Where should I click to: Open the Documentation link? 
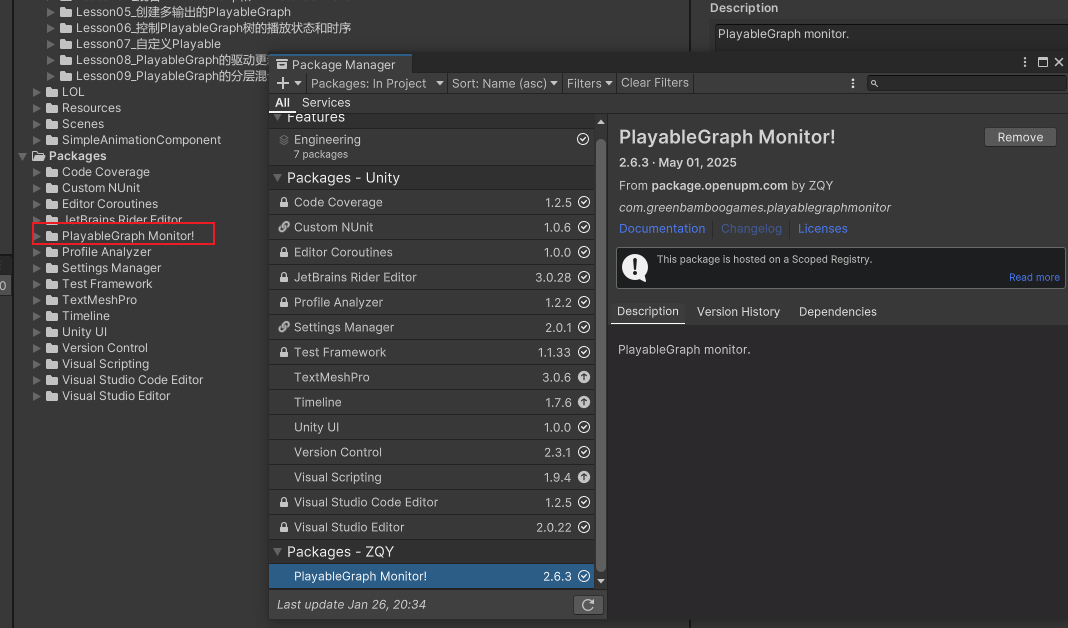click(662, 229)
